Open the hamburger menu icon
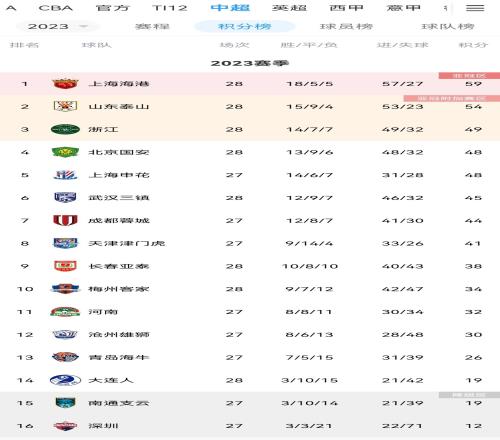500x440 pixels. point(475,8)
